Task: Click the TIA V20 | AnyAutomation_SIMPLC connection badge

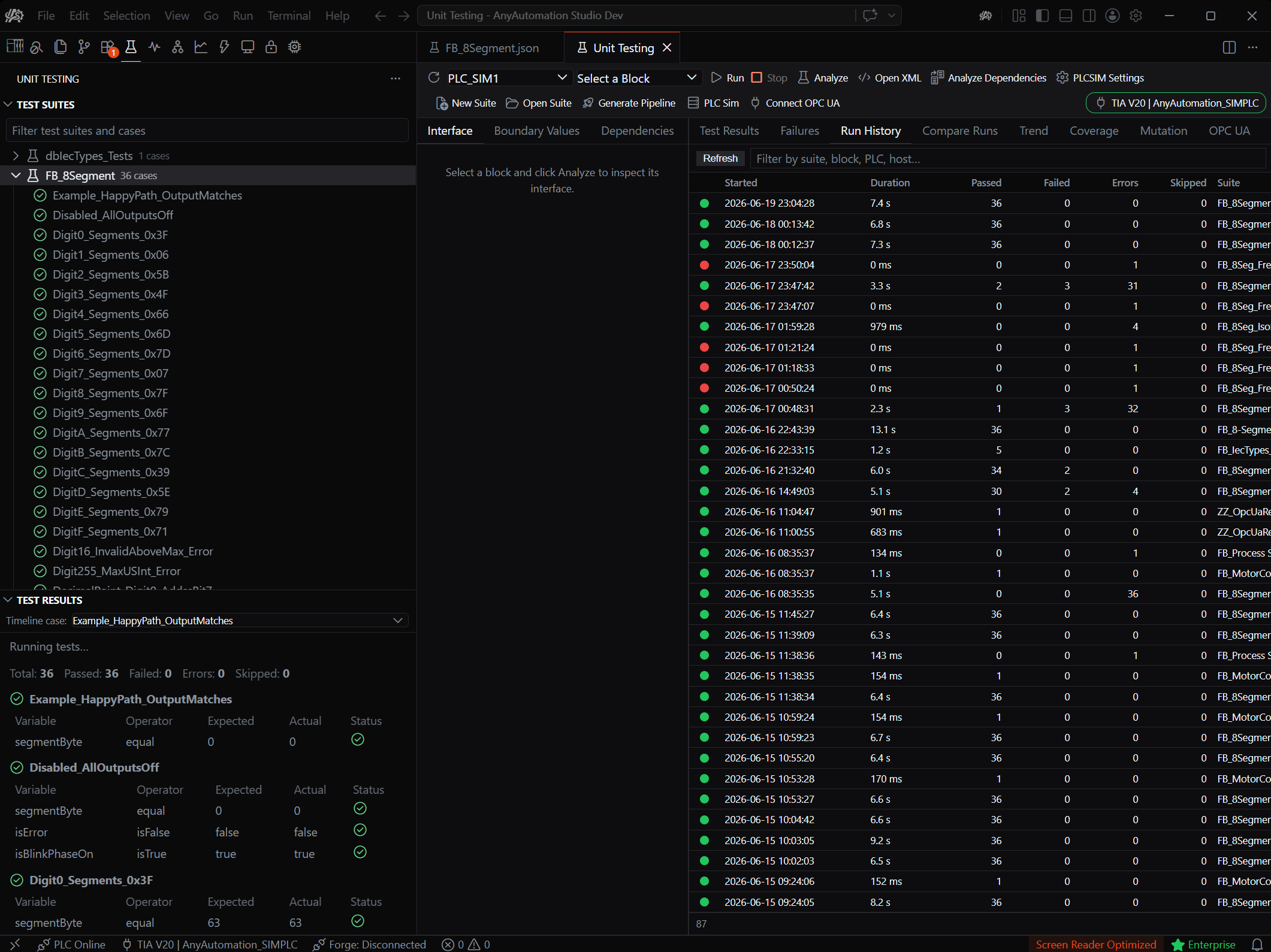Action: (1176, 103)
